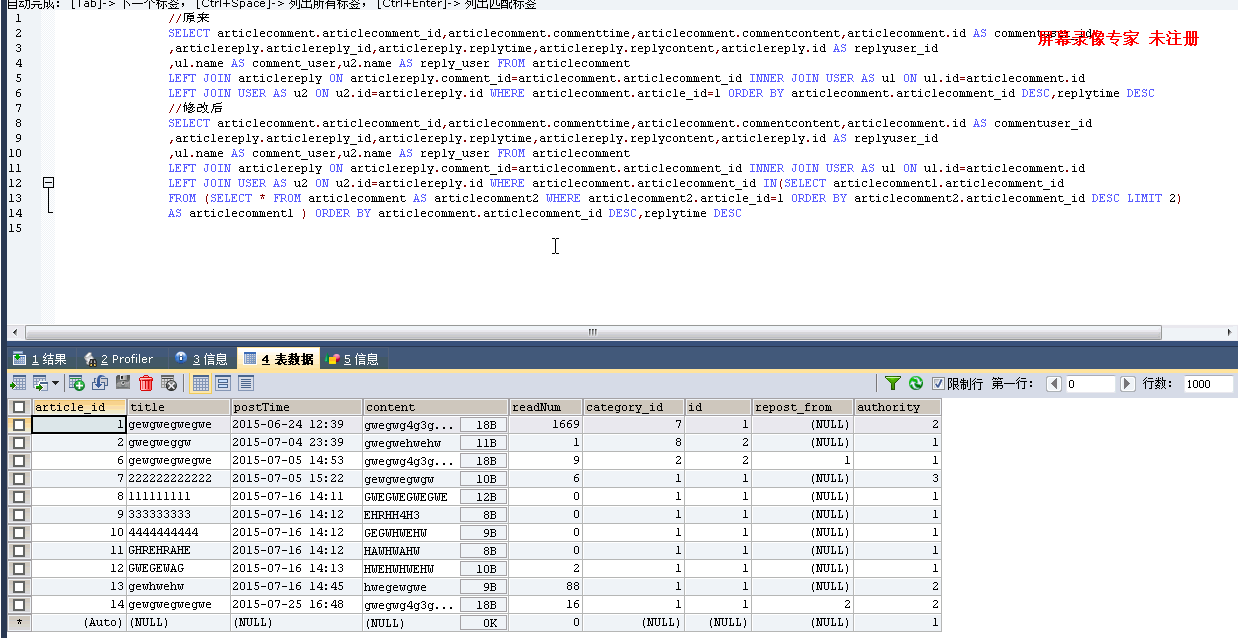Click the 第一行 first row input field
Viewport: 1238px width, 638px height.
click(1090, 384)
